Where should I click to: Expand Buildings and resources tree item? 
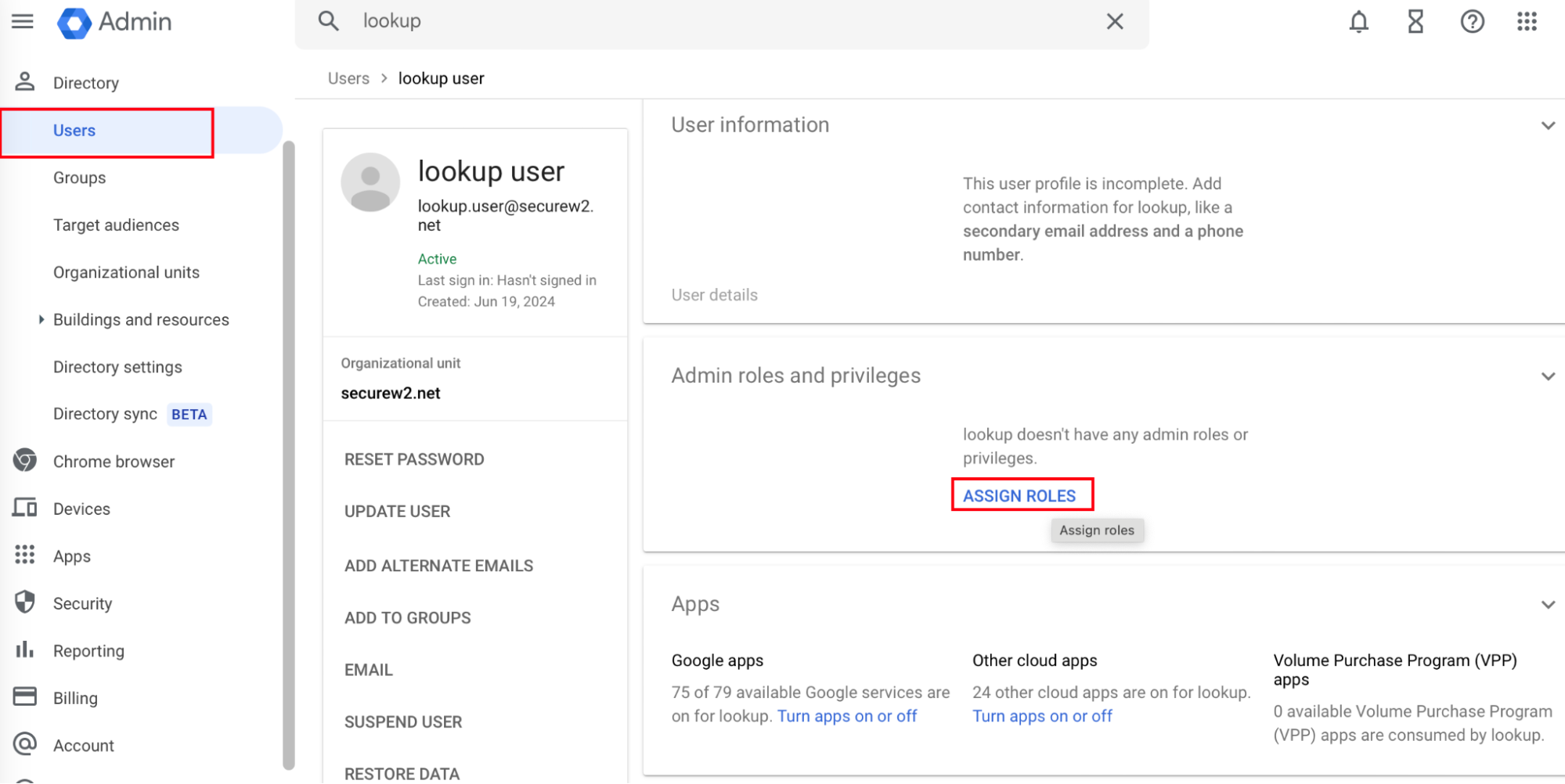[41, 319]
